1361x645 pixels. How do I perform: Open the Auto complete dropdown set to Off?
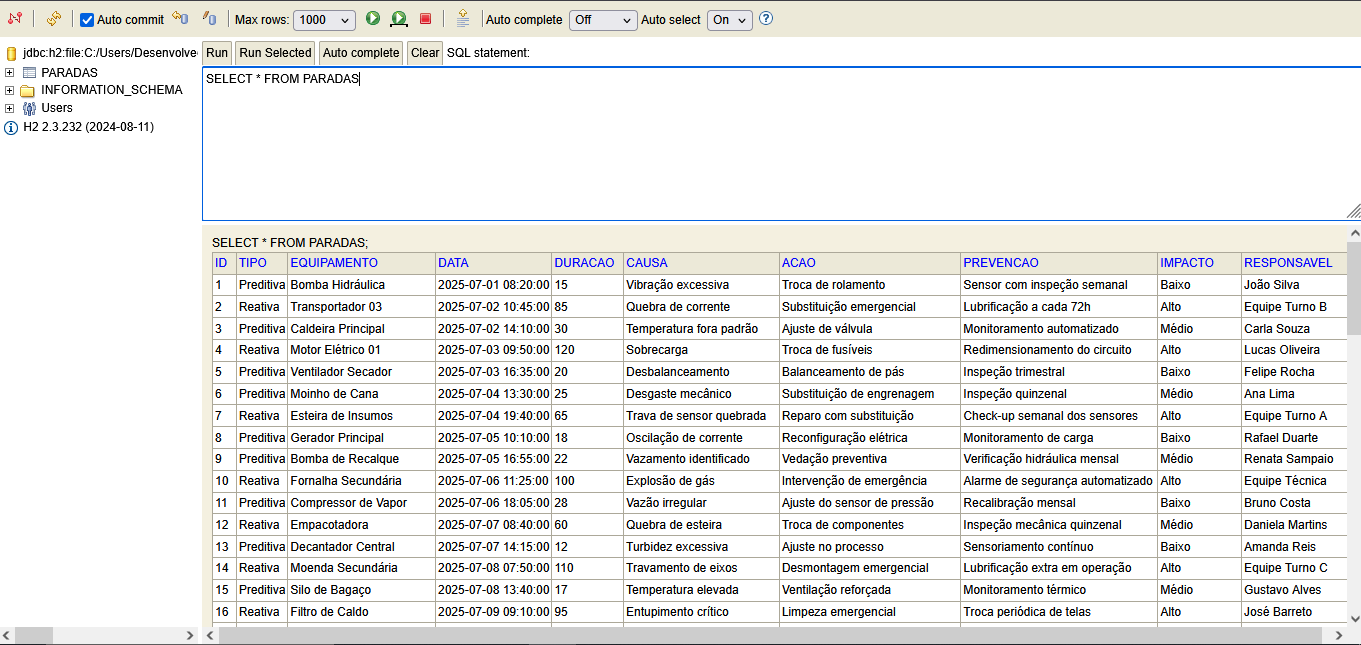click(x=603, y=20)
